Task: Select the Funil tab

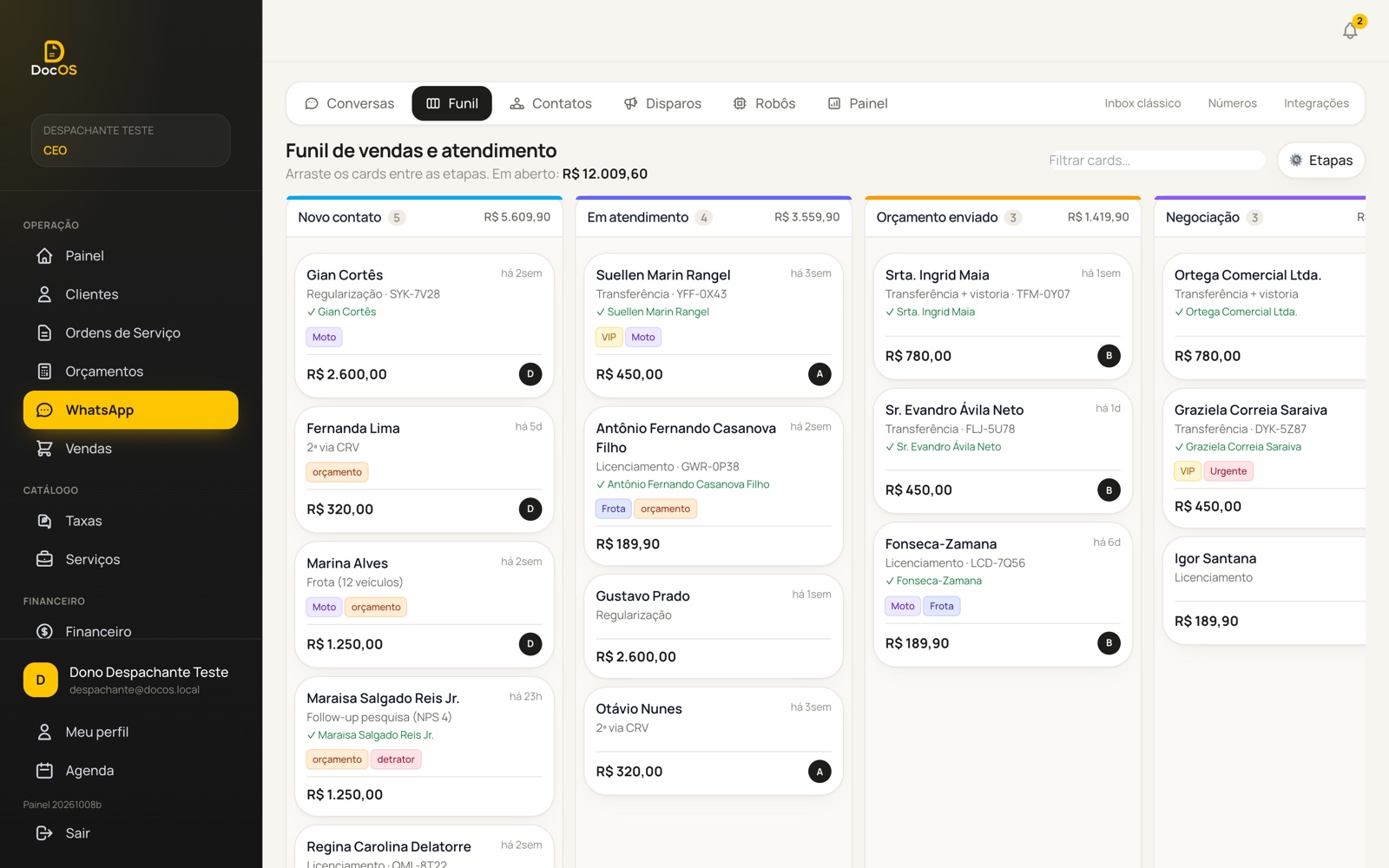Action: (x=451, y=103)
